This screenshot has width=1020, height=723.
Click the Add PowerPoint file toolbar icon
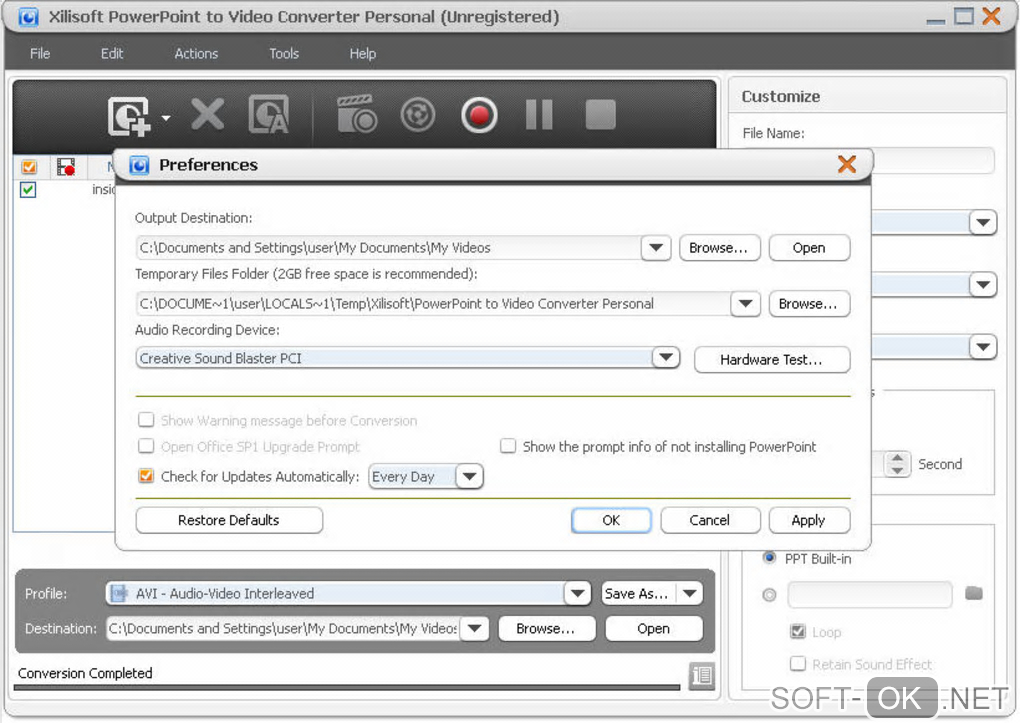pos(129,116)
